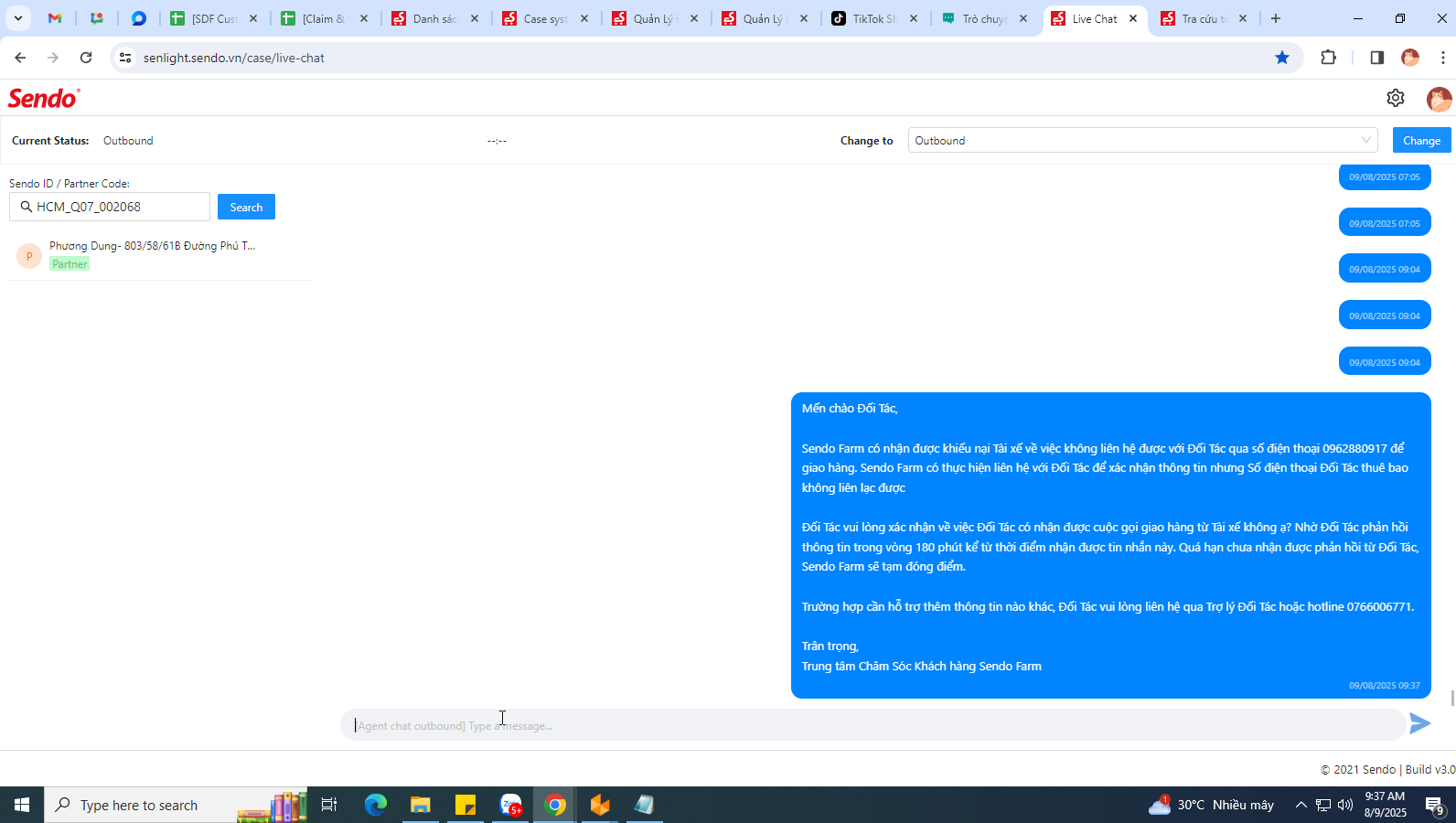Open Zalo from the taskbar
1456x823 pixels.
coord(511,805)
